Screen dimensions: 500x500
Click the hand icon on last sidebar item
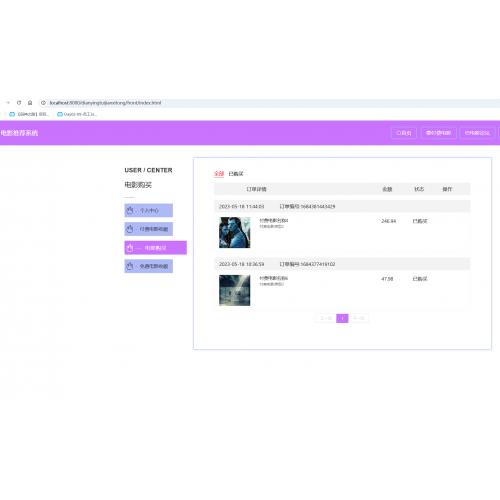point(130,266)
